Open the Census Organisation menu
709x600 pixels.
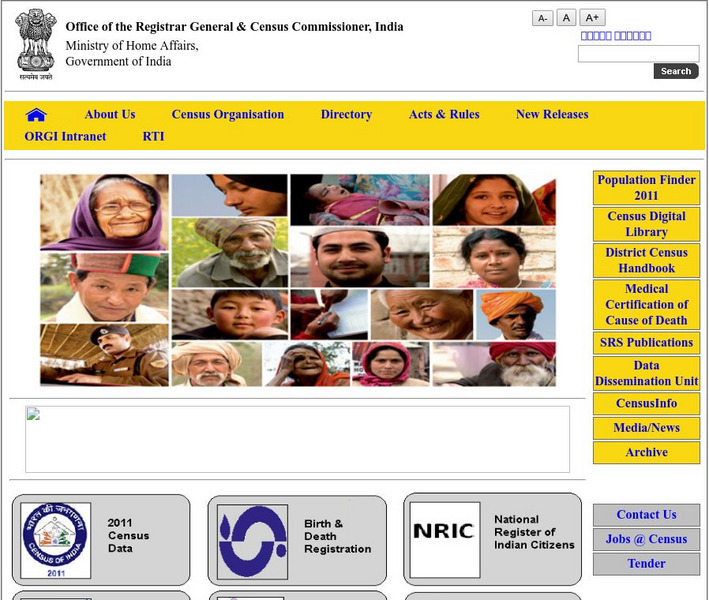[x=227, y=114]
